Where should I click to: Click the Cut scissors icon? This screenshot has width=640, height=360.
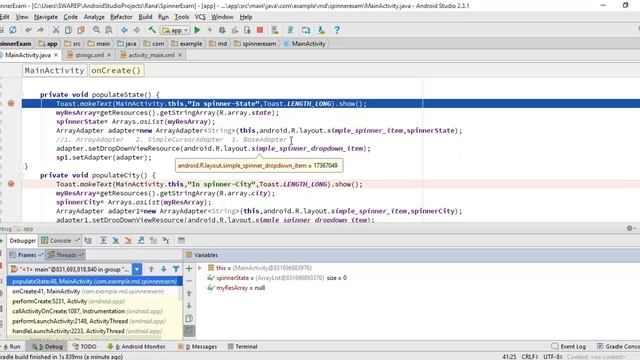click(56, 30)
